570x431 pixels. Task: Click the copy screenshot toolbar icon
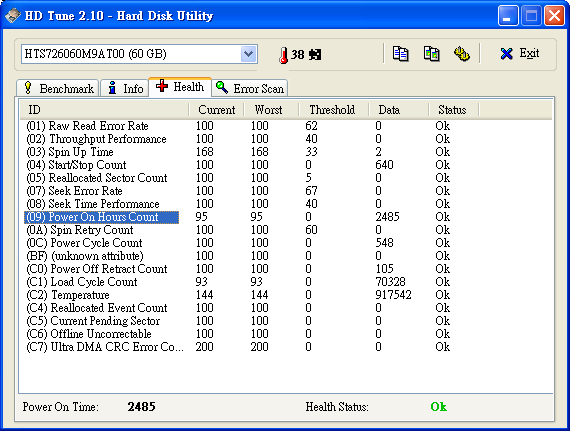(x=431, y=54)
